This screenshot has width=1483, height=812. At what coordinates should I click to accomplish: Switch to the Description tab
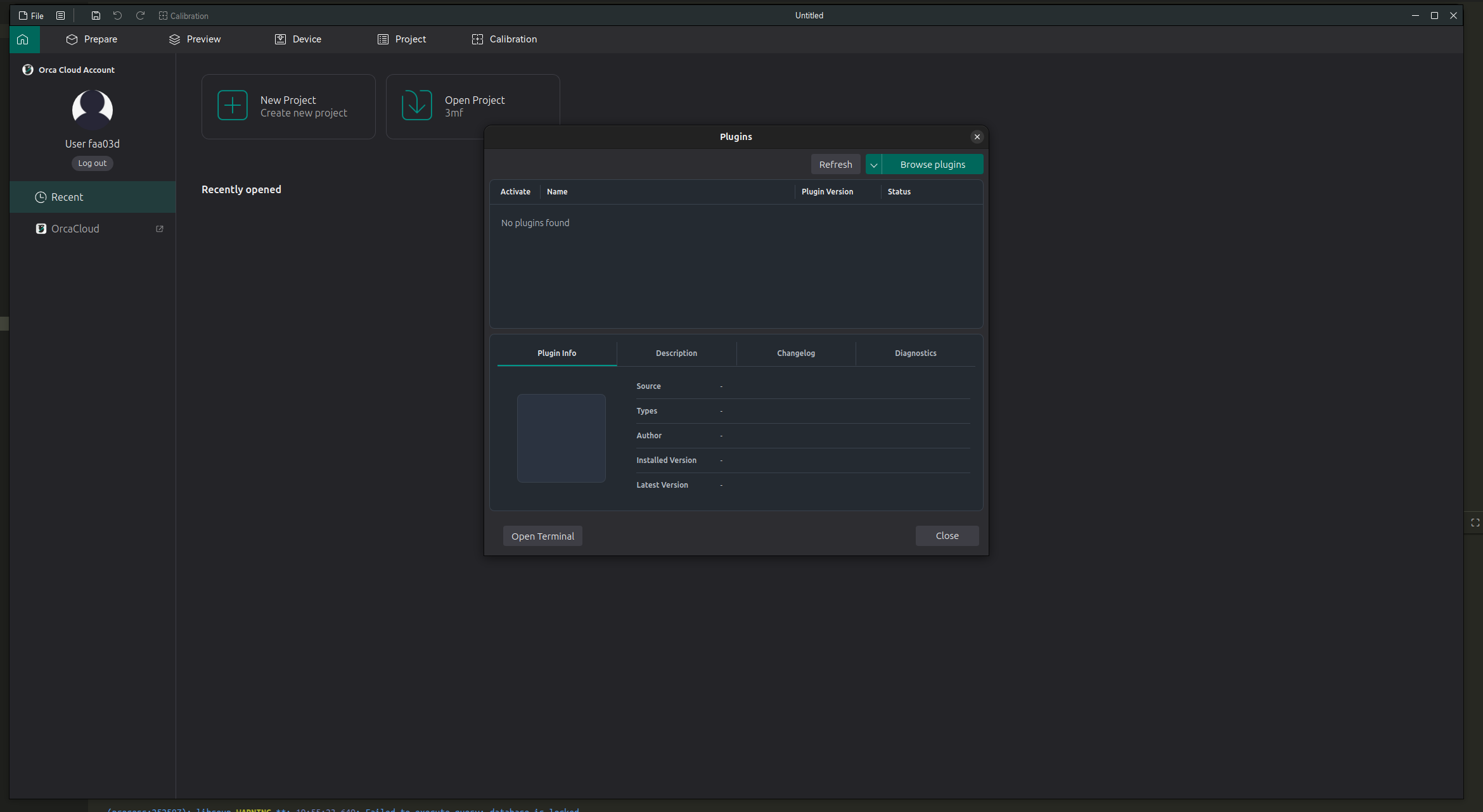tap(676, 353)
